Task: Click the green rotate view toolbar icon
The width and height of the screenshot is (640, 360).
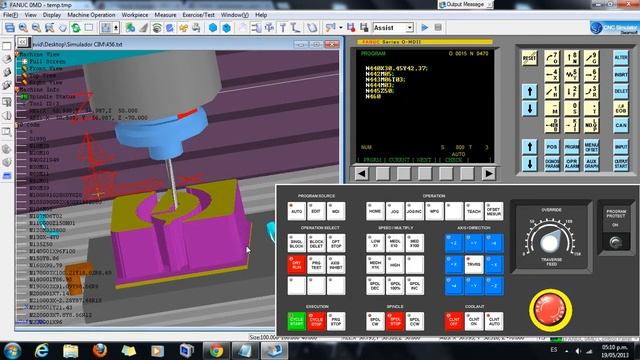Action: coord(76,28)
